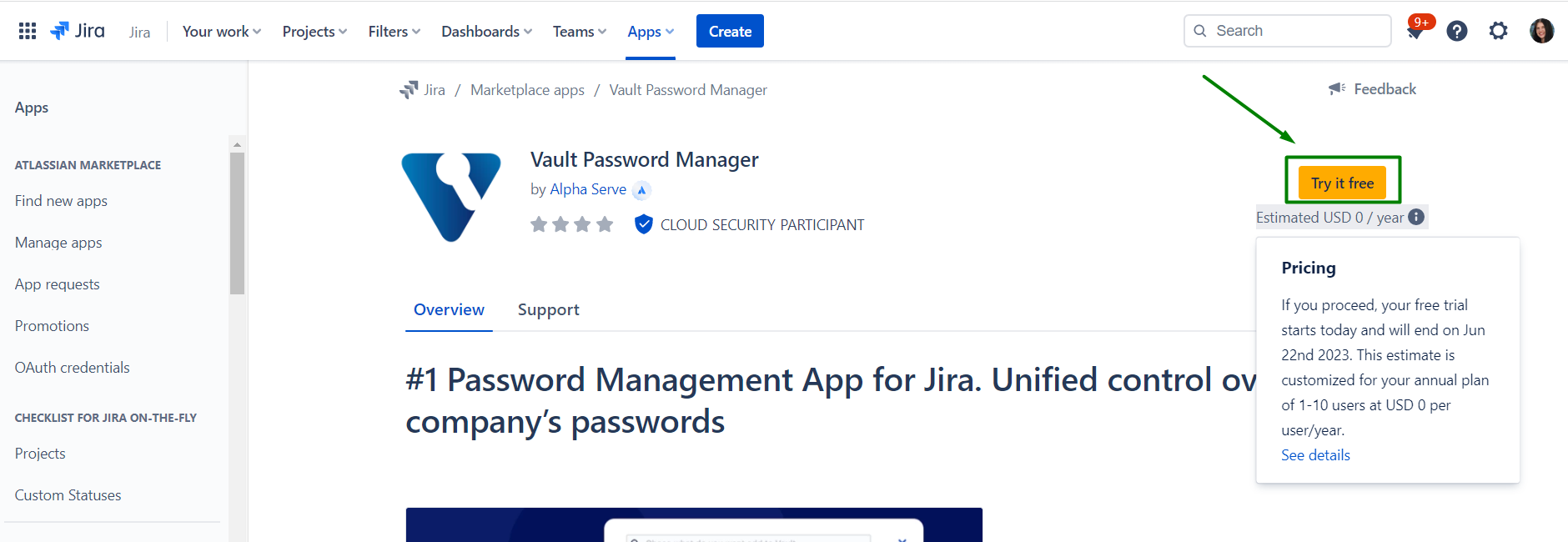Open the app switcher grid icon
1568x542 pixels.
pyautogui.click(x=28, y=31)
